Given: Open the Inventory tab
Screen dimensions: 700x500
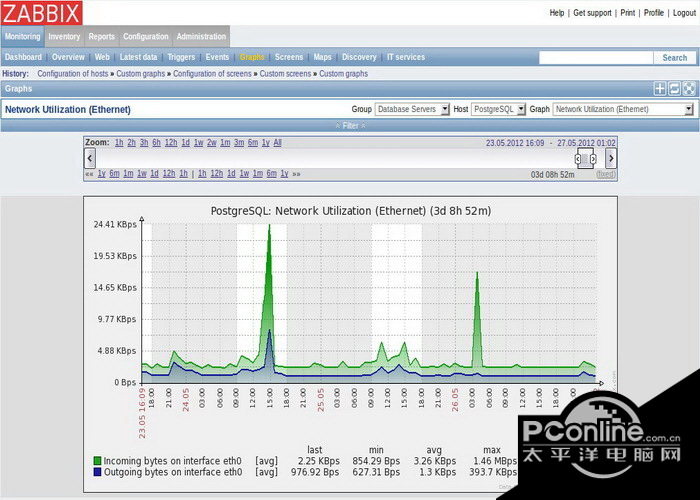Looking at the screenshot, I should pyautogui.click(x=64, y=37).
